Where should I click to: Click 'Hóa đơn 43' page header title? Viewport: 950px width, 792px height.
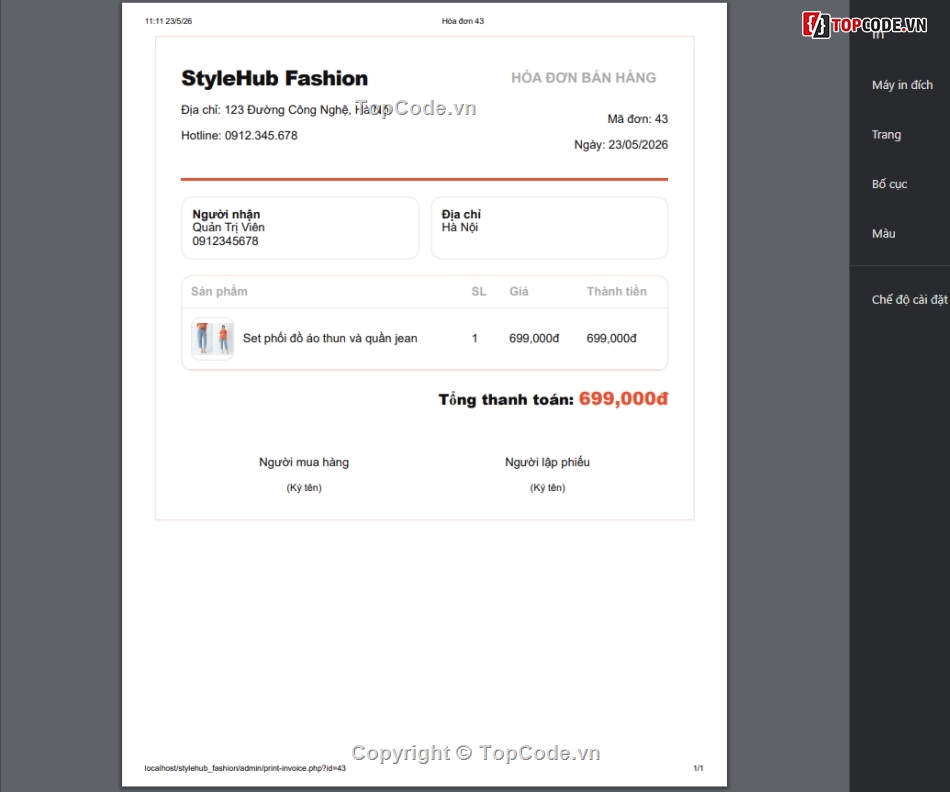pos(463,21)
